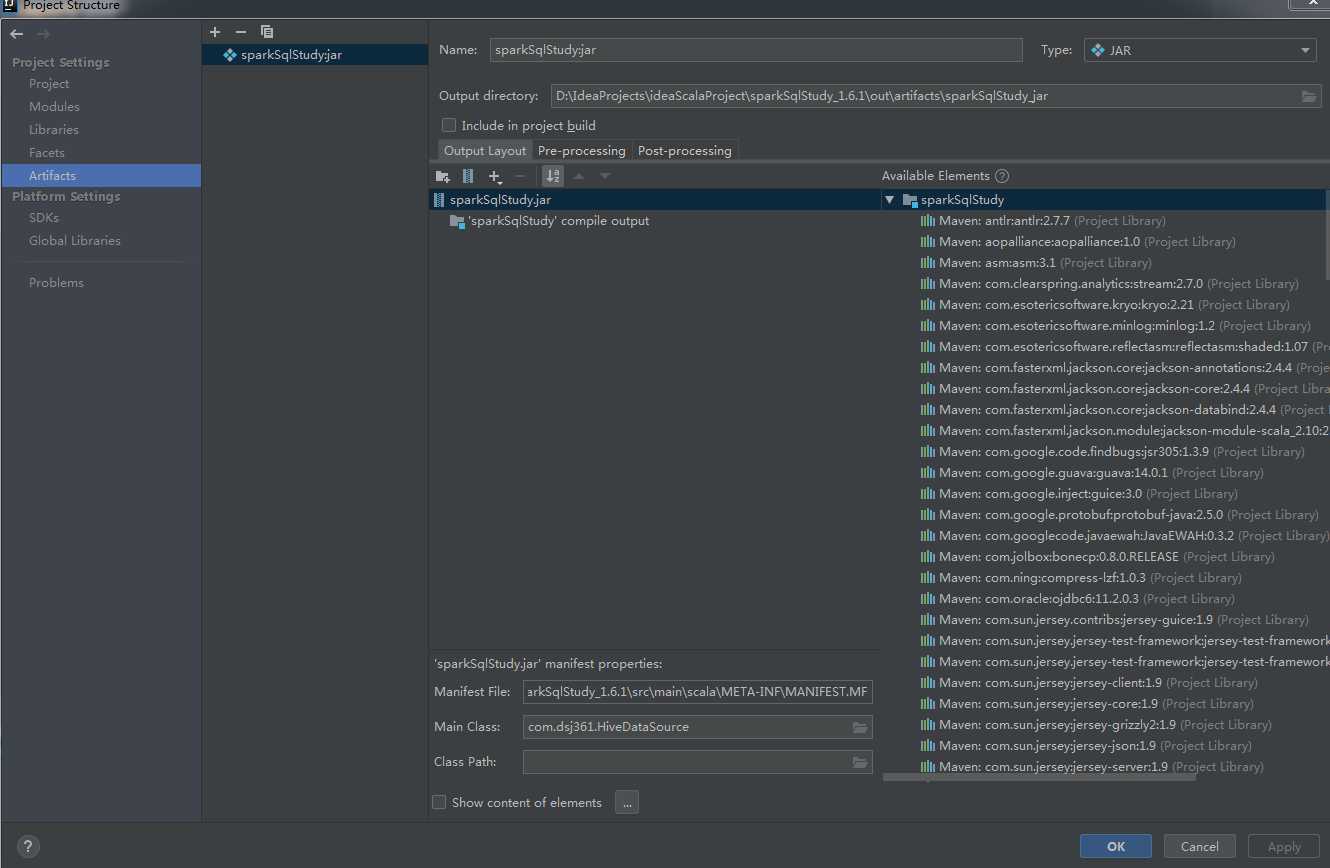The image size is (1330, 868).
Task: Click the Manifest File field
Action: [x=698, y=692]
